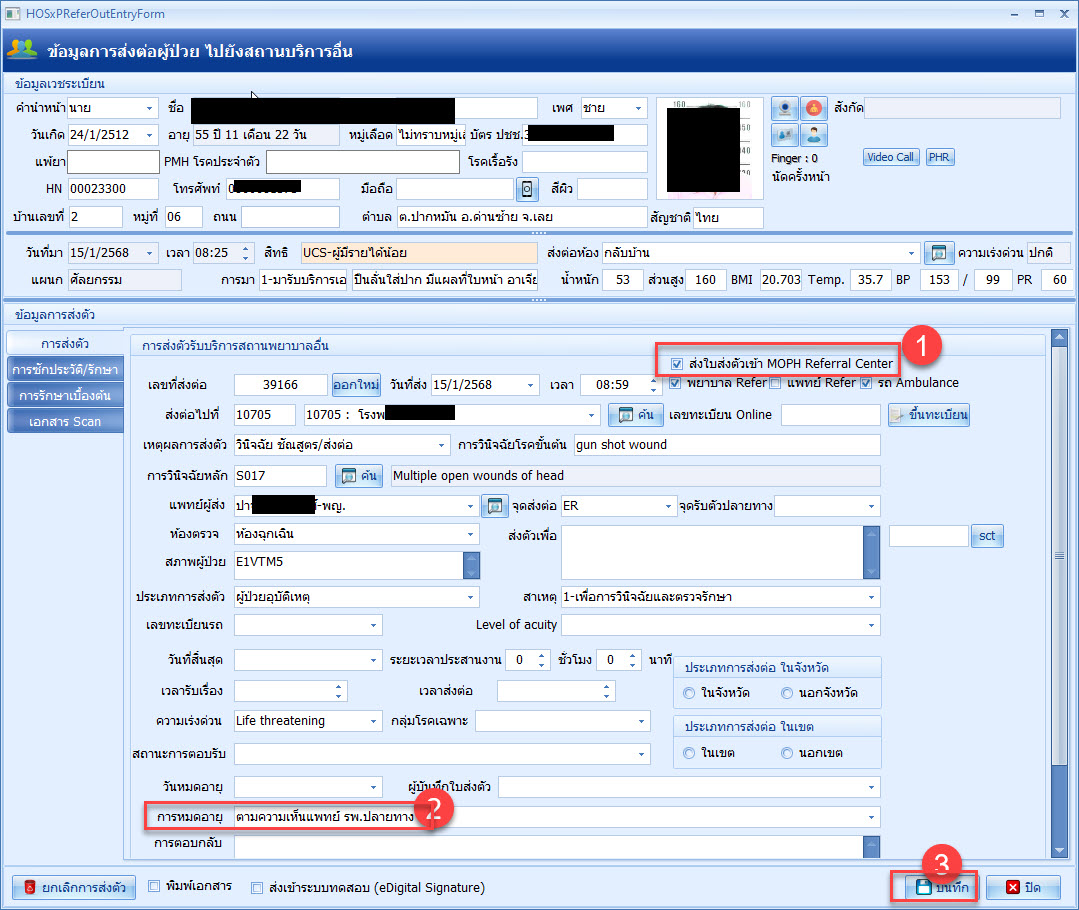Open the ความเร่งด่วน Life threatening dropdown
Image resolution: width=1079 pixels, height=910 pixels.
click(x=372, y=721)
